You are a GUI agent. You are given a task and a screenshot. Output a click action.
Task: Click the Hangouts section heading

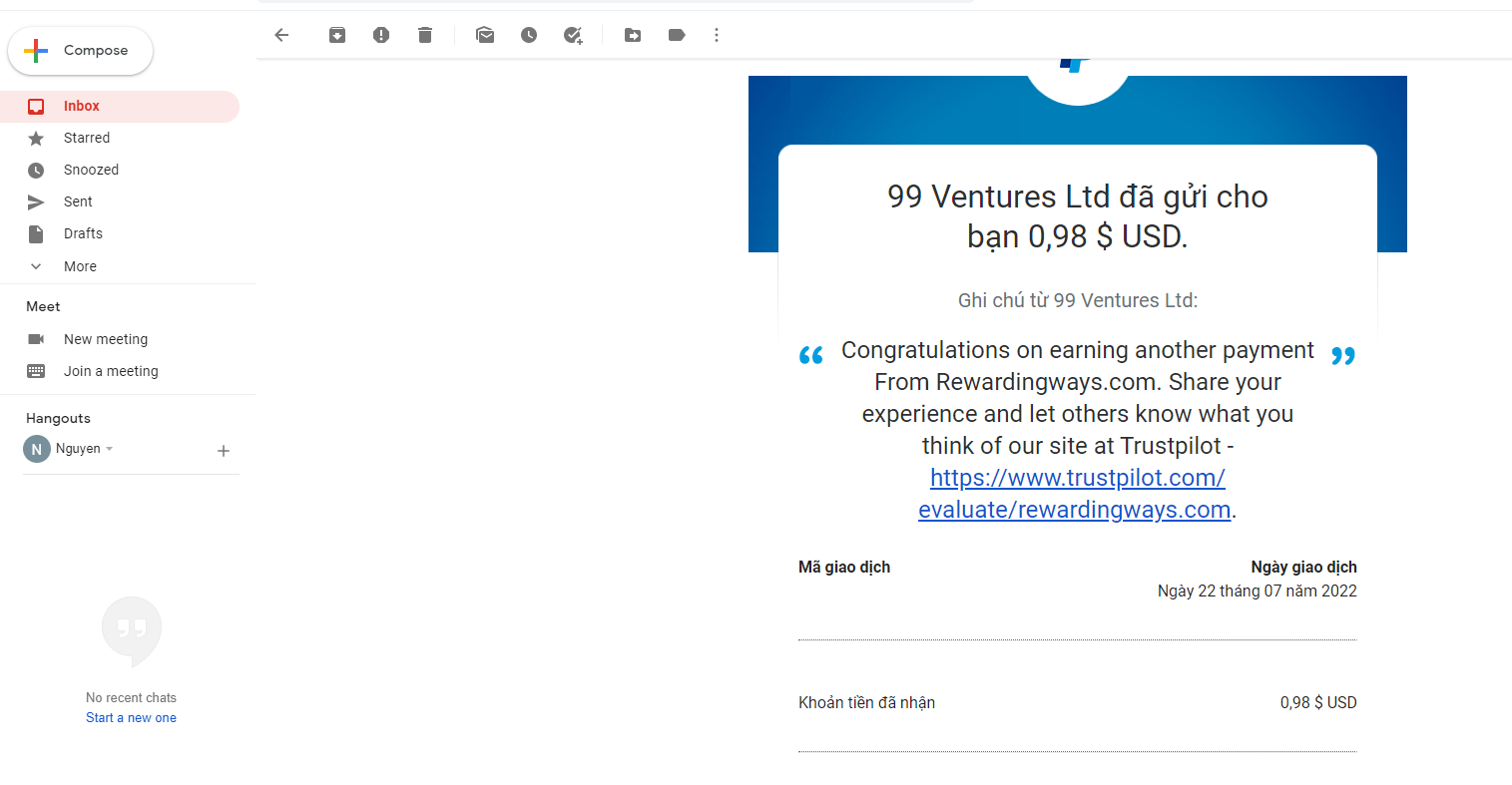[x=58, y=418]
